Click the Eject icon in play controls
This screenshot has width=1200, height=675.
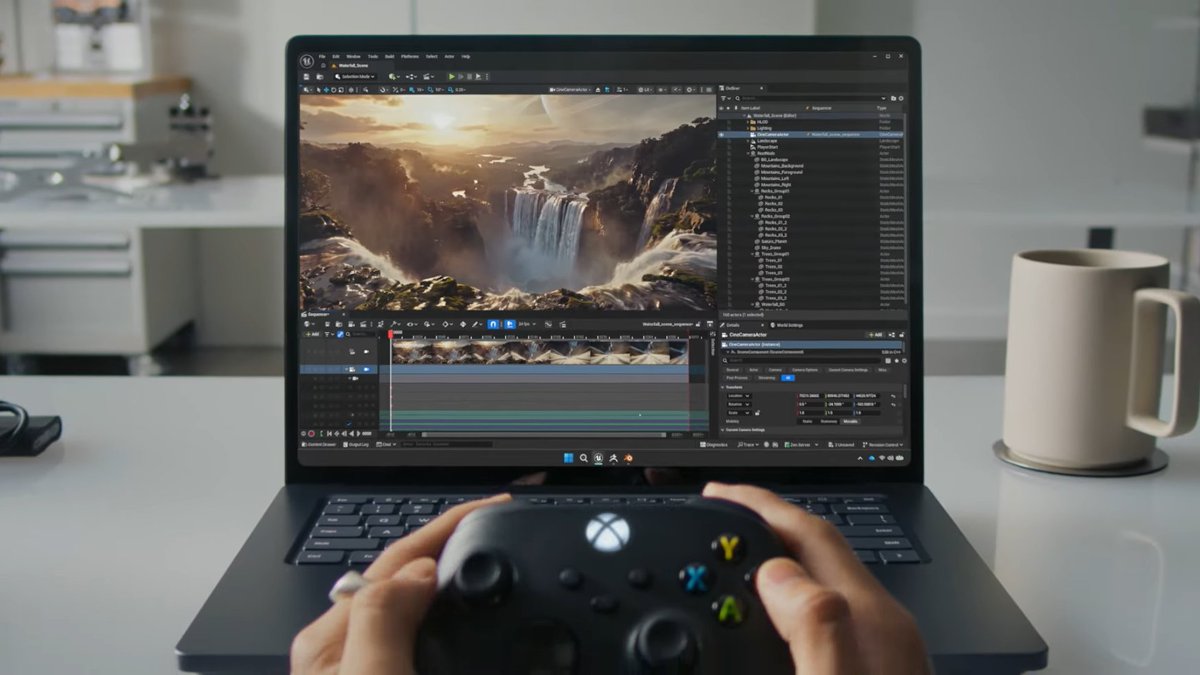click(478, 77)
